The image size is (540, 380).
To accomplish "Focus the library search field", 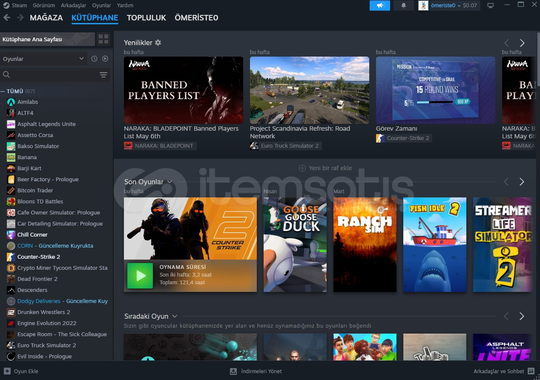I will [x=50, y=75].
